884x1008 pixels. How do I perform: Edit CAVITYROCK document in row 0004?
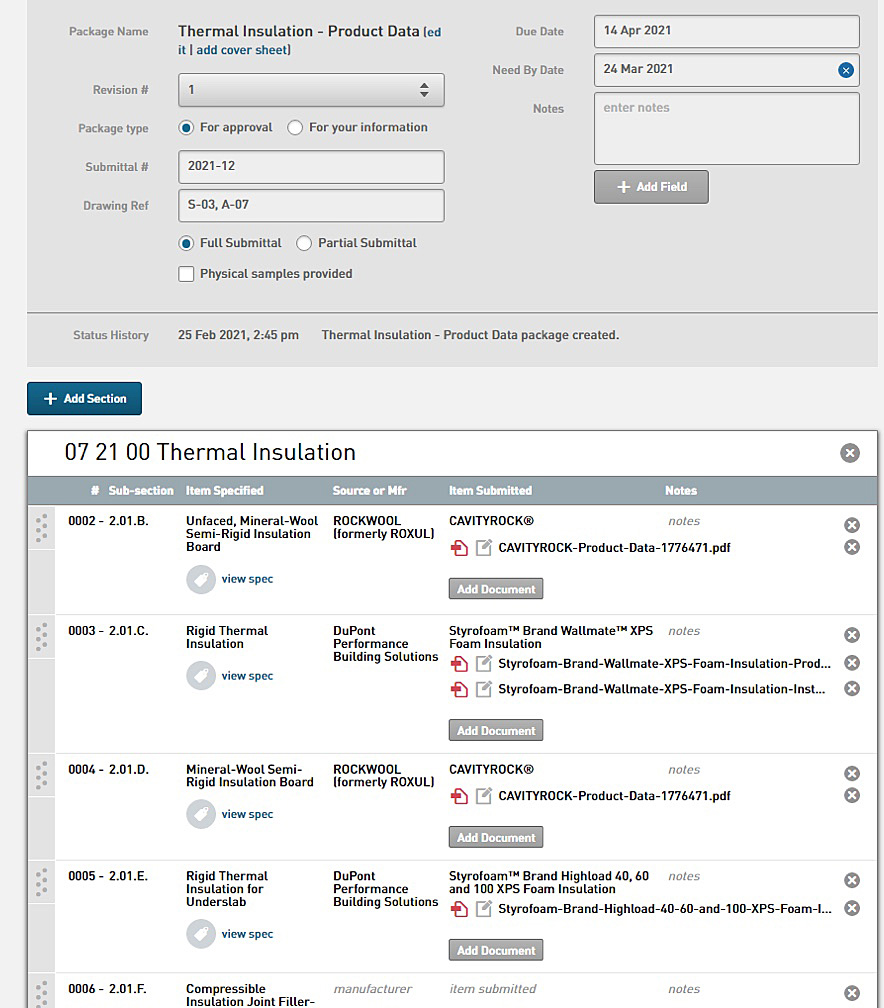pyautogui.click(x=483, y=796)
